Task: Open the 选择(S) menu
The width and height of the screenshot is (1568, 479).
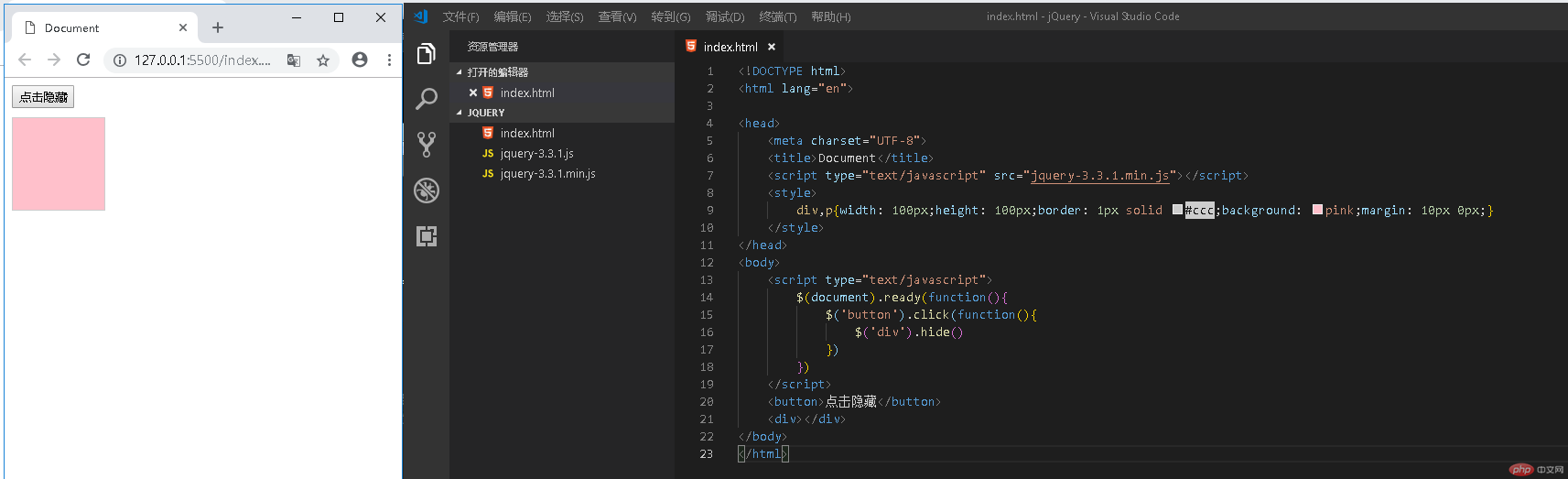Action: (565, 16)
